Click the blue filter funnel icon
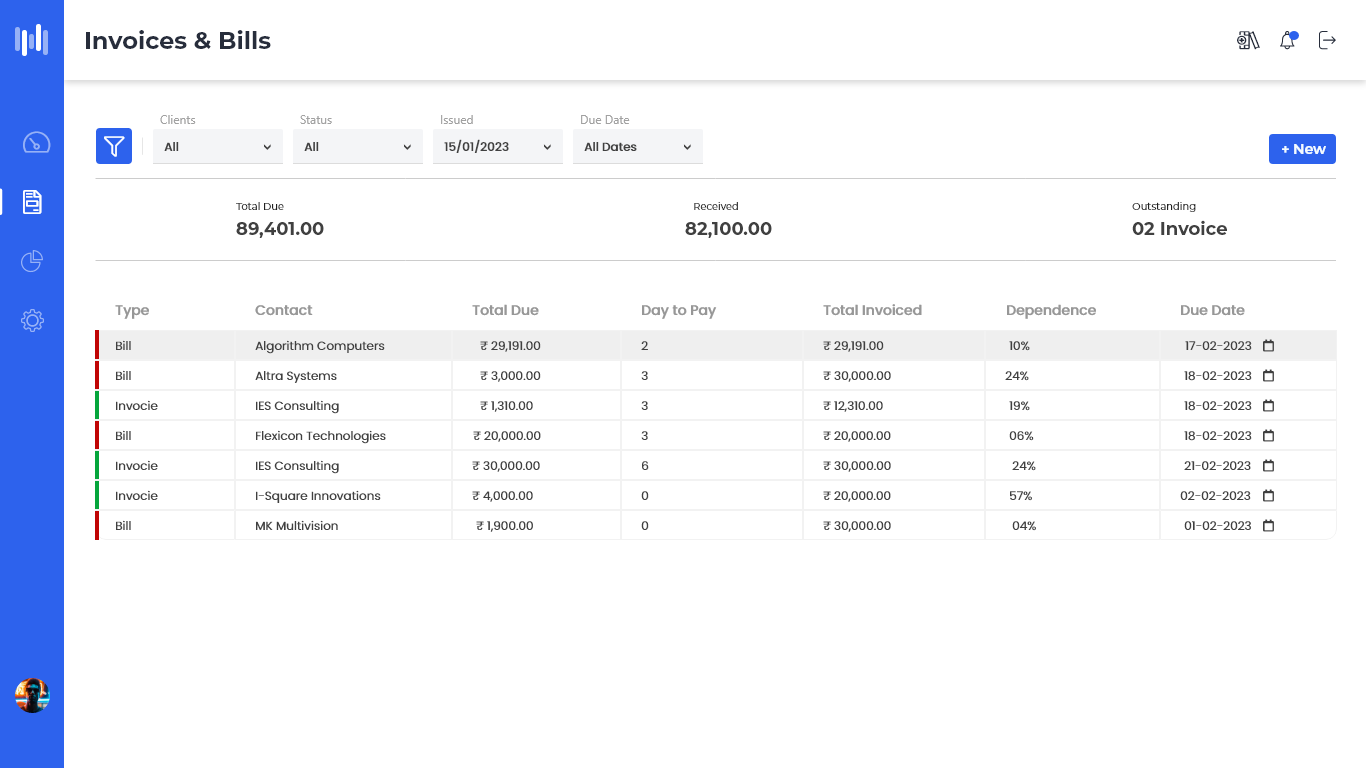The height and width of the screenshot is (768, 1366). point(114,146)
